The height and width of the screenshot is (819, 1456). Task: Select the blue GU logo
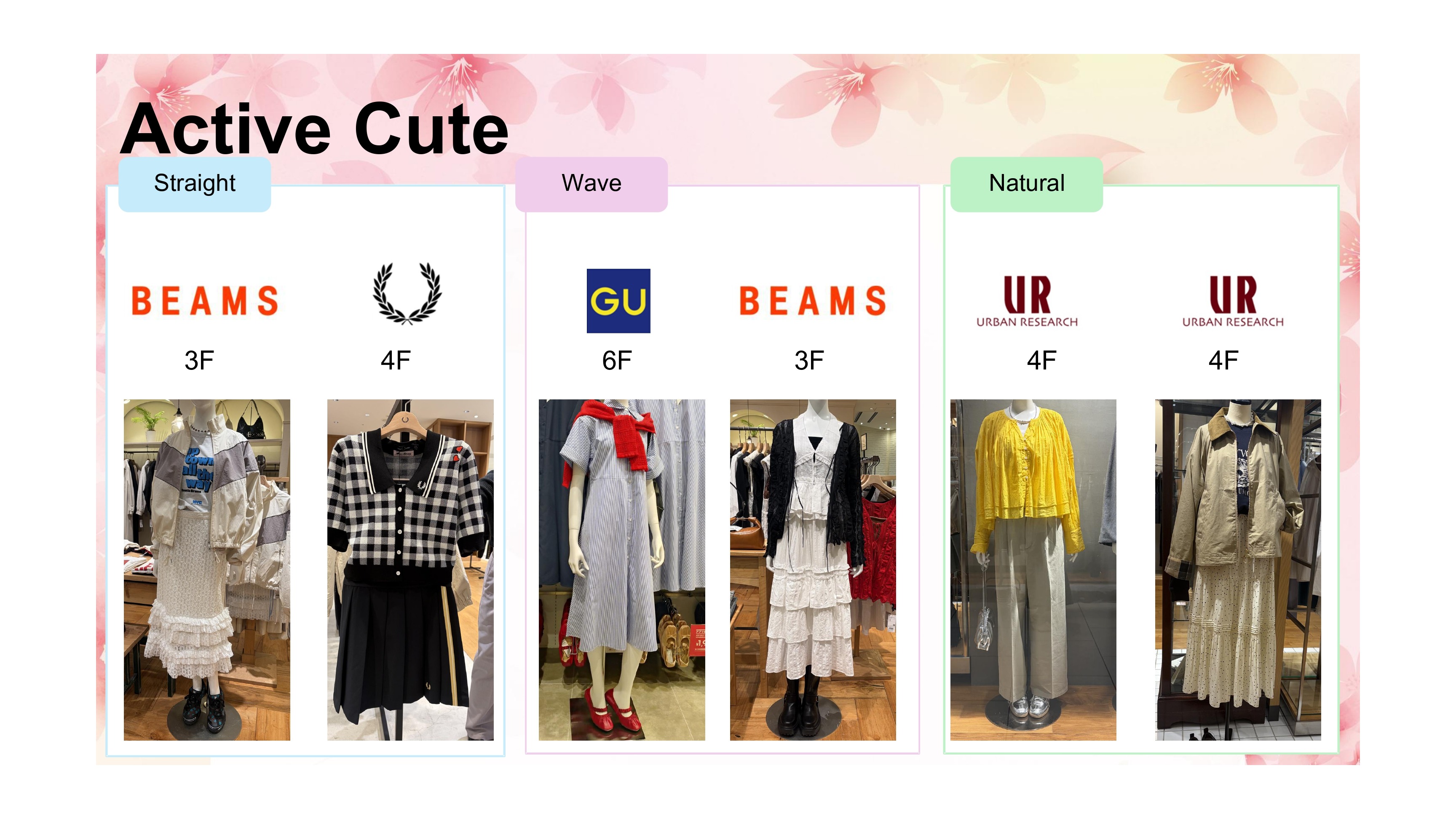(618, 301)
